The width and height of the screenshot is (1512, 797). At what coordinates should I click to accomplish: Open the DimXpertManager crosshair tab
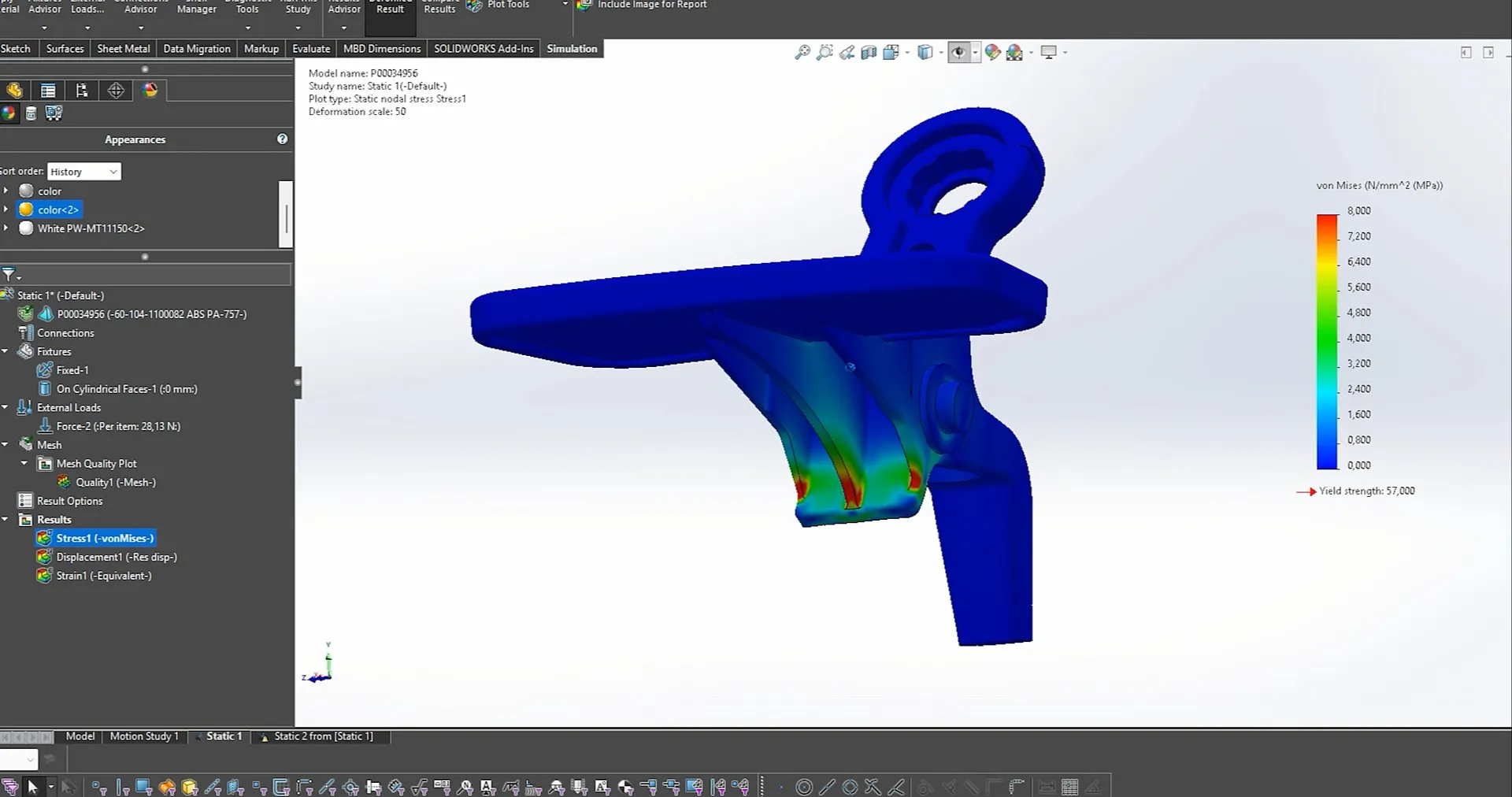116,91
